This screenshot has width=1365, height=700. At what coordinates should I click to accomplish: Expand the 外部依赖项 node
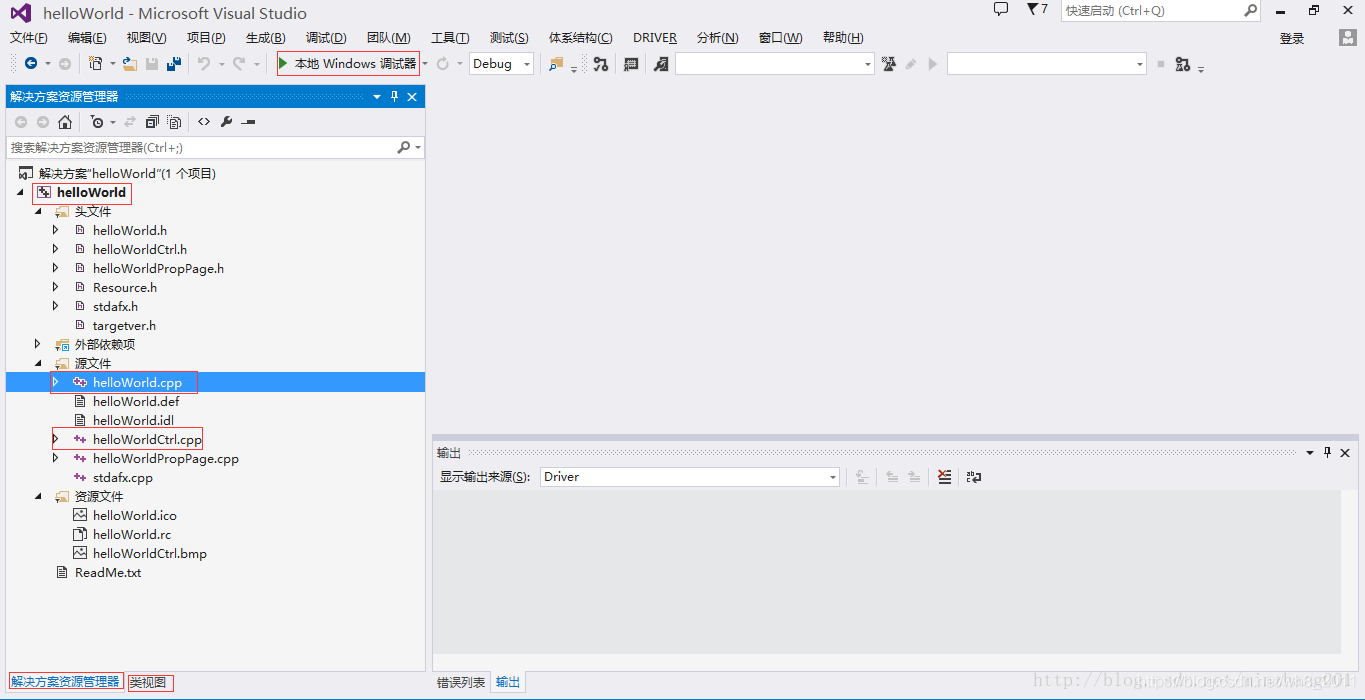[38, 344]
